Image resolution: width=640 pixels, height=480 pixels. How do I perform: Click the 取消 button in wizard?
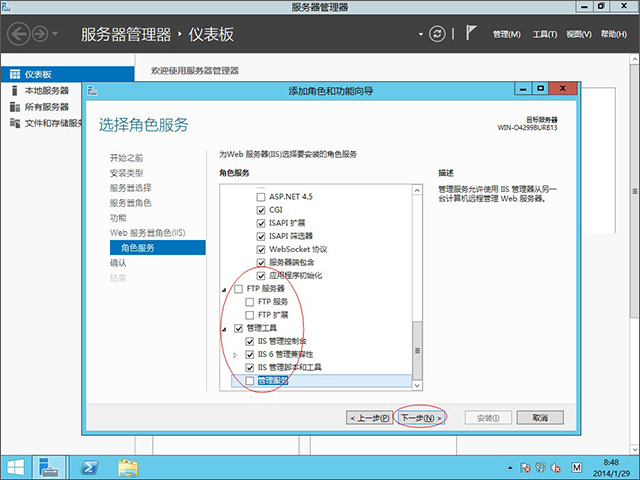tap(540, 418)
